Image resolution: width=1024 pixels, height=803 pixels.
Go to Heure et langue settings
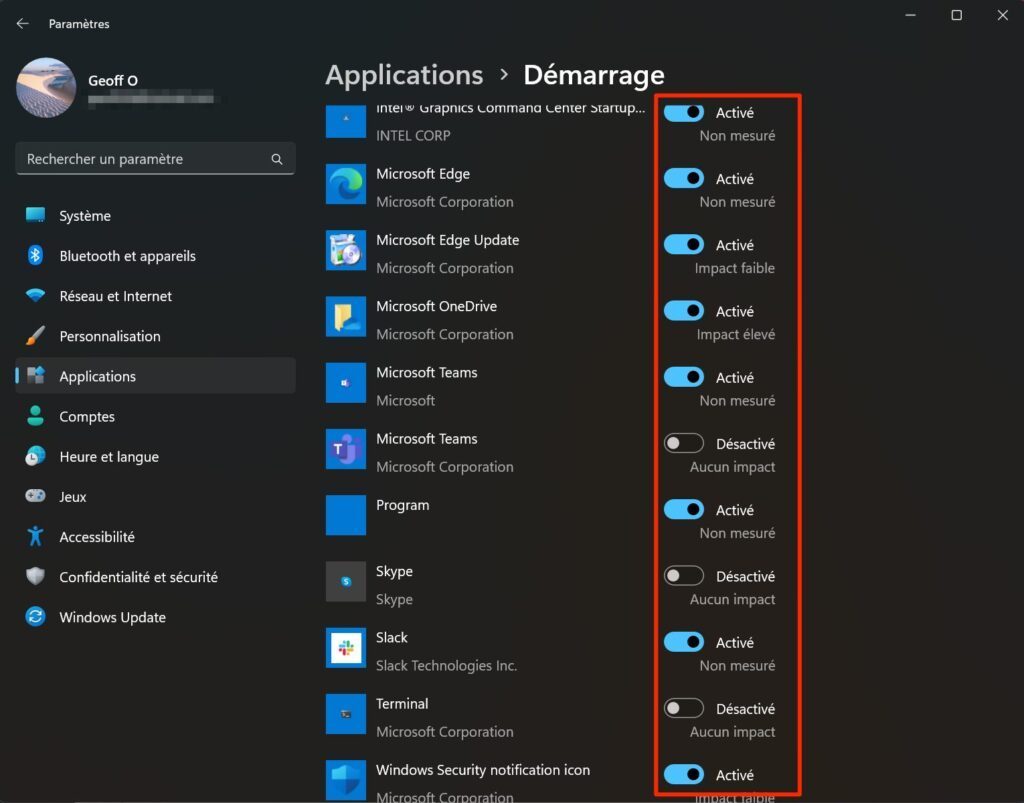point(155,456)
